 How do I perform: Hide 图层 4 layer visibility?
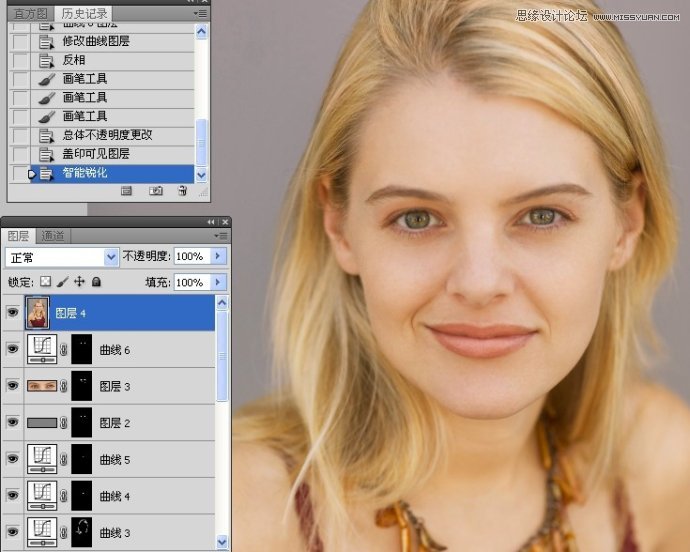[13, 313]
